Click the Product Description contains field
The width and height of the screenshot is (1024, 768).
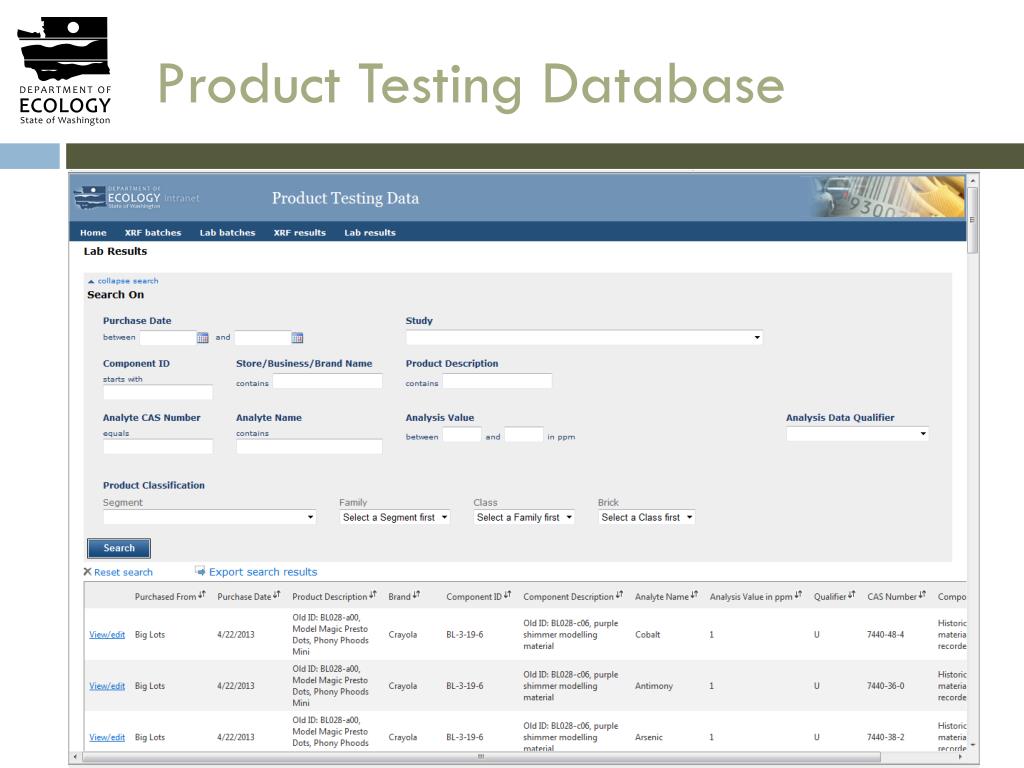(497, 382)
